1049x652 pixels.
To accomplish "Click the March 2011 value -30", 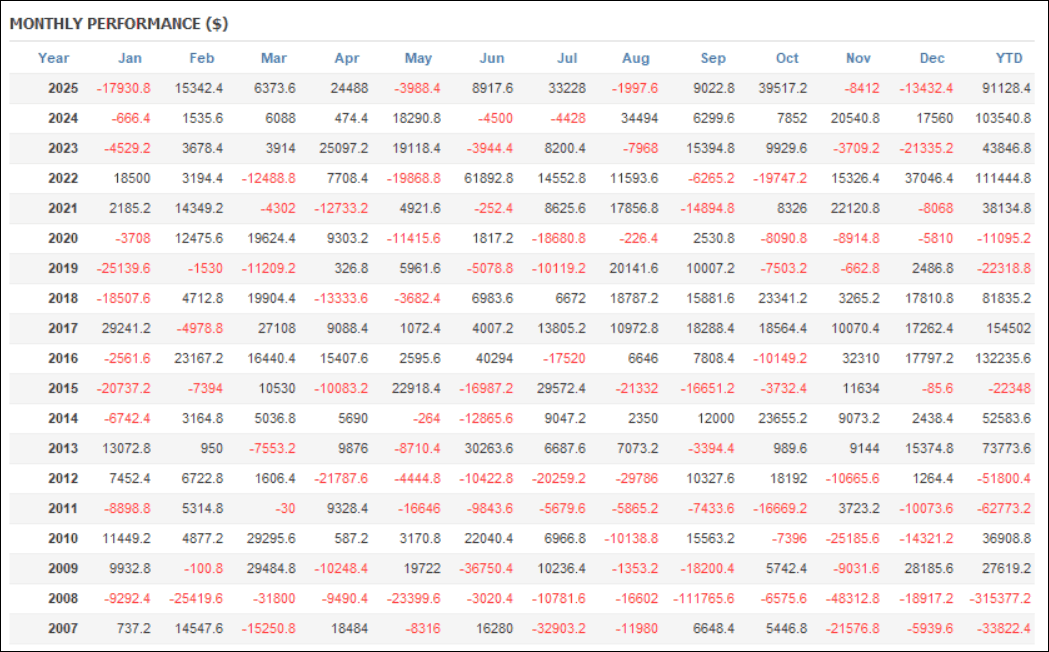I will (x=285, y=508).
